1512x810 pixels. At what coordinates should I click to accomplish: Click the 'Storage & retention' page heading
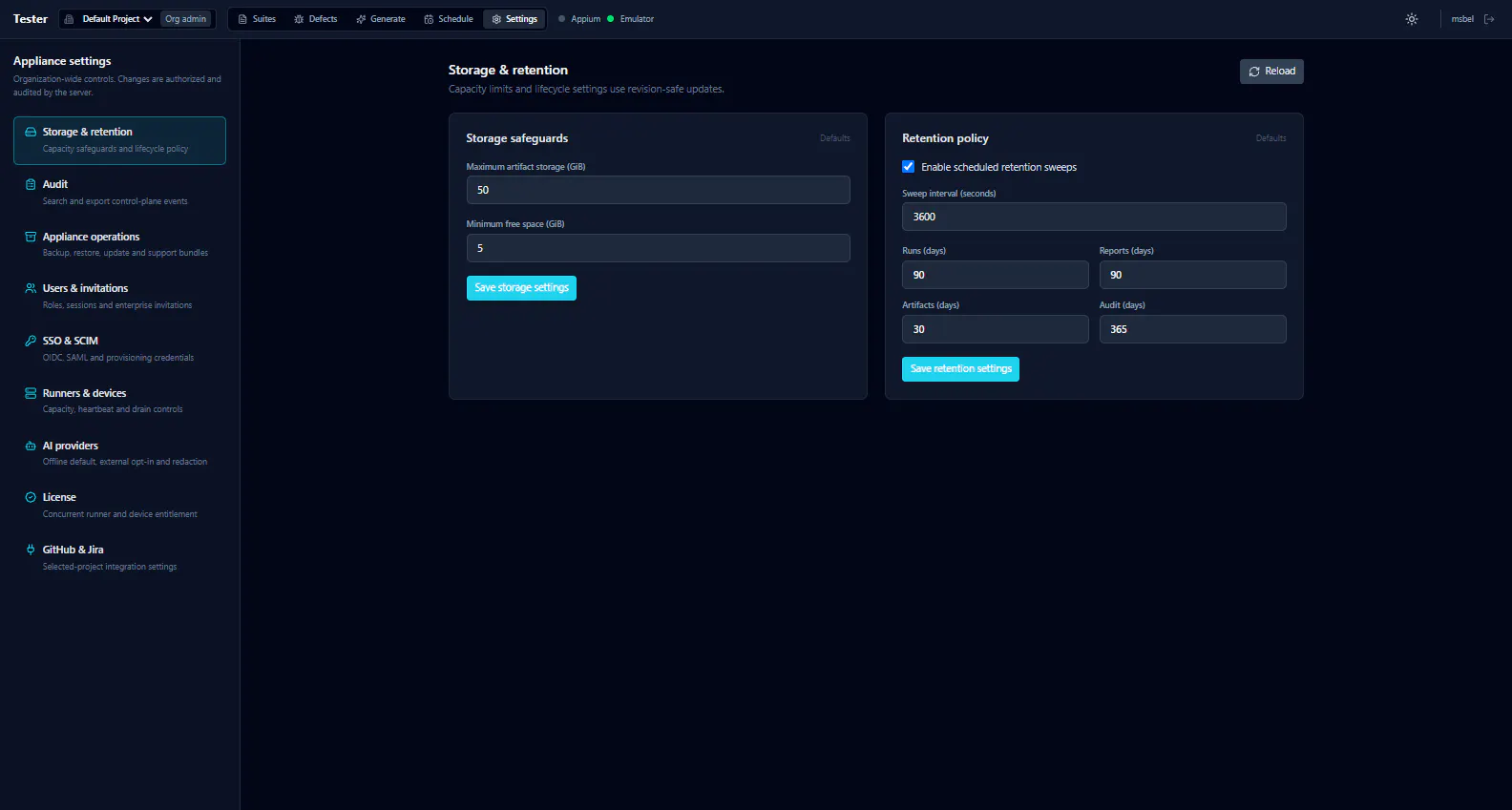[508, 71]
